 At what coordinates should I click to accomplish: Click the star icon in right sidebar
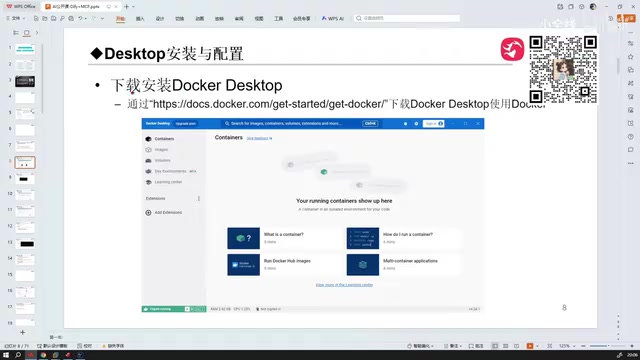pyautogui.click(x=631, y=57)
